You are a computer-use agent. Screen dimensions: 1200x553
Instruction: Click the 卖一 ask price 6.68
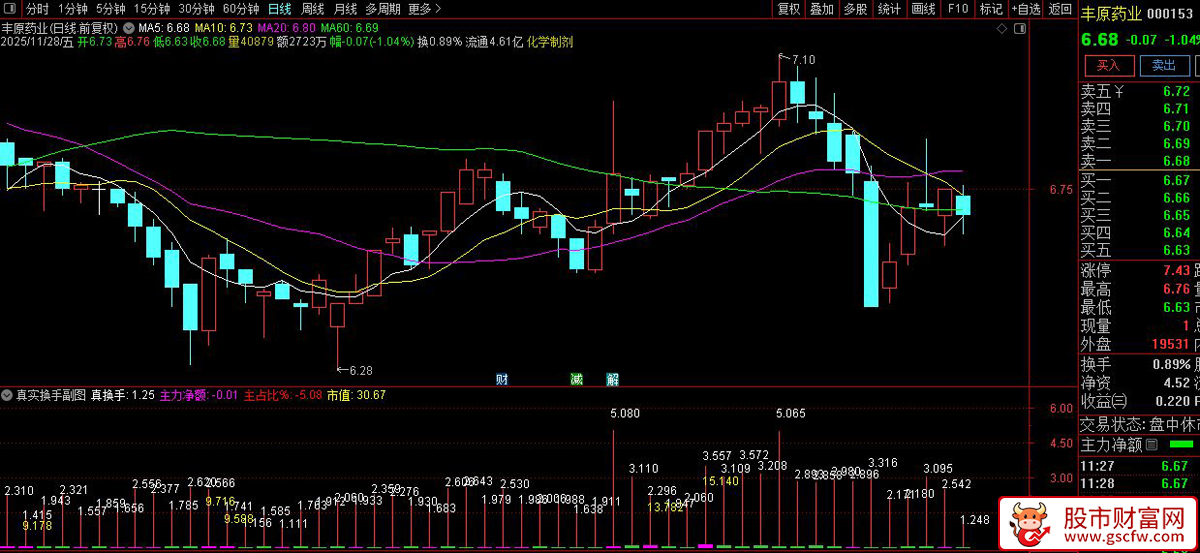tap(1176, 161)
